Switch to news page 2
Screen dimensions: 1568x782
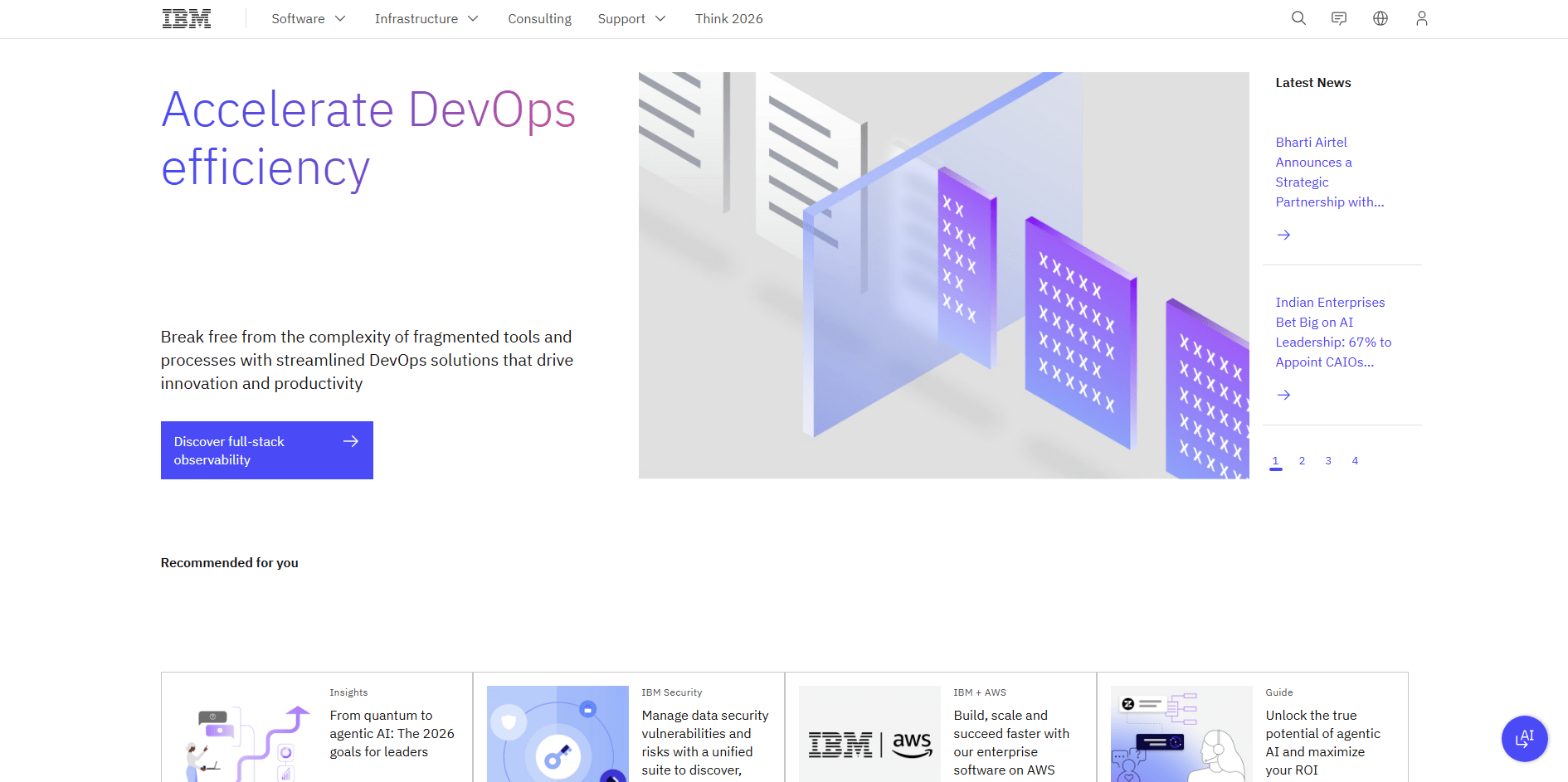coord(1302,461)
